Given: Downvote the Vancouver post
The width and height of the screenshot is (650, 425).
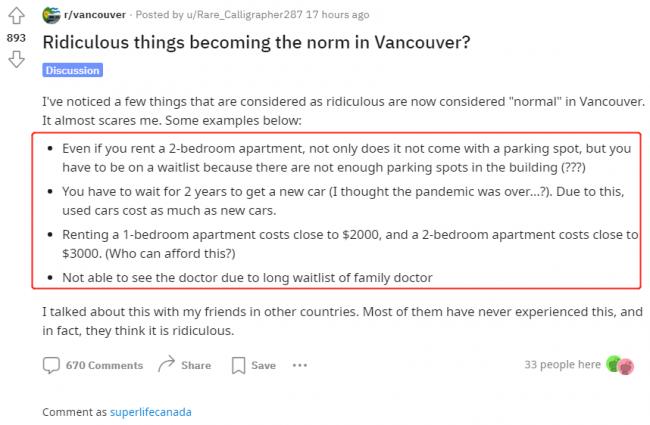Looking at the screenshot, I should [x=16, y=59].
